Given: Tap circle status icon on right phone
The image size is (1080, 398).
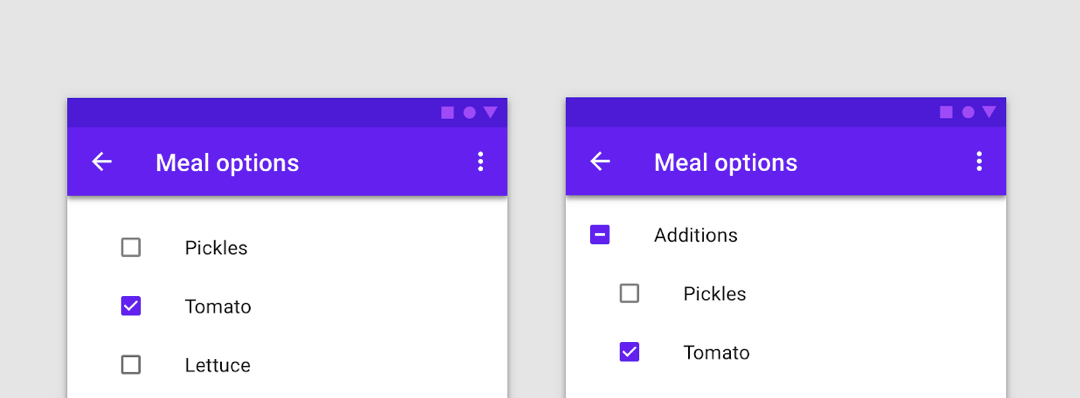Looking at the screenshot, I should coord(968,112).
